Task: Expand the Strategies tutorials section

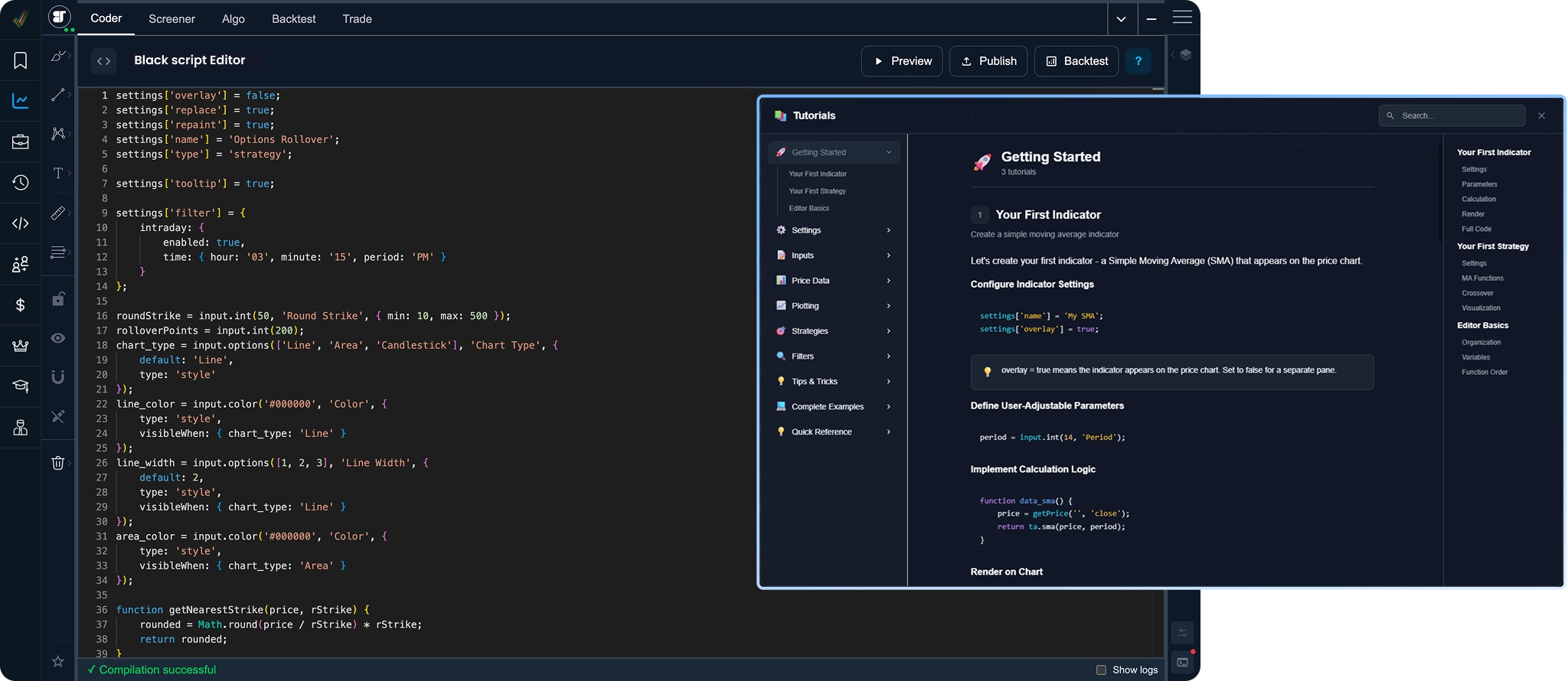Action: [834, 331]
